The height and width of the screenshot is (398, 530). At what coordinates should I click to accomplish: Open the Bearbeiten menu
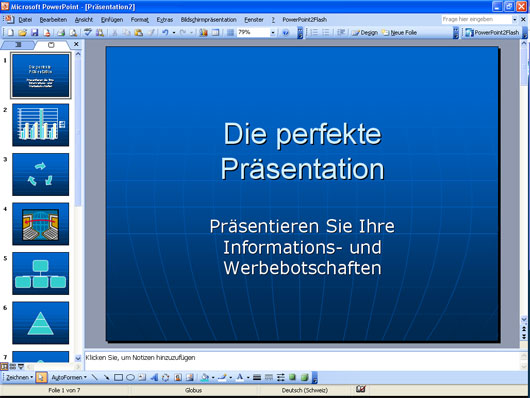tap(53, 20)
